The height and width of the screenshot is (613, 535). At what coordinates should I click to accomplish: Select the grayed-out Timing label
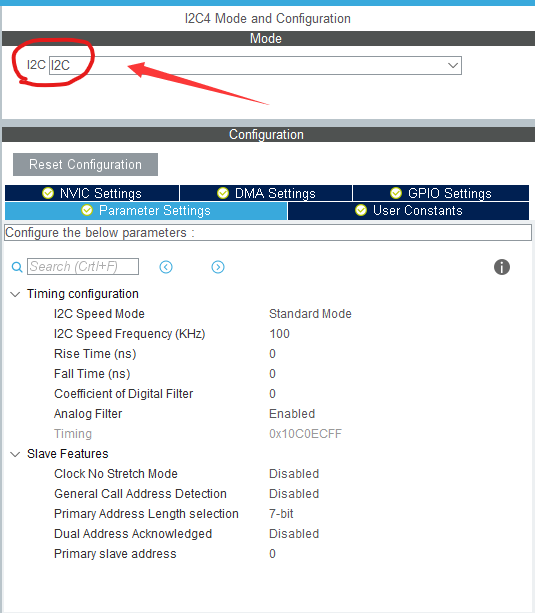[x=73, y=434]
